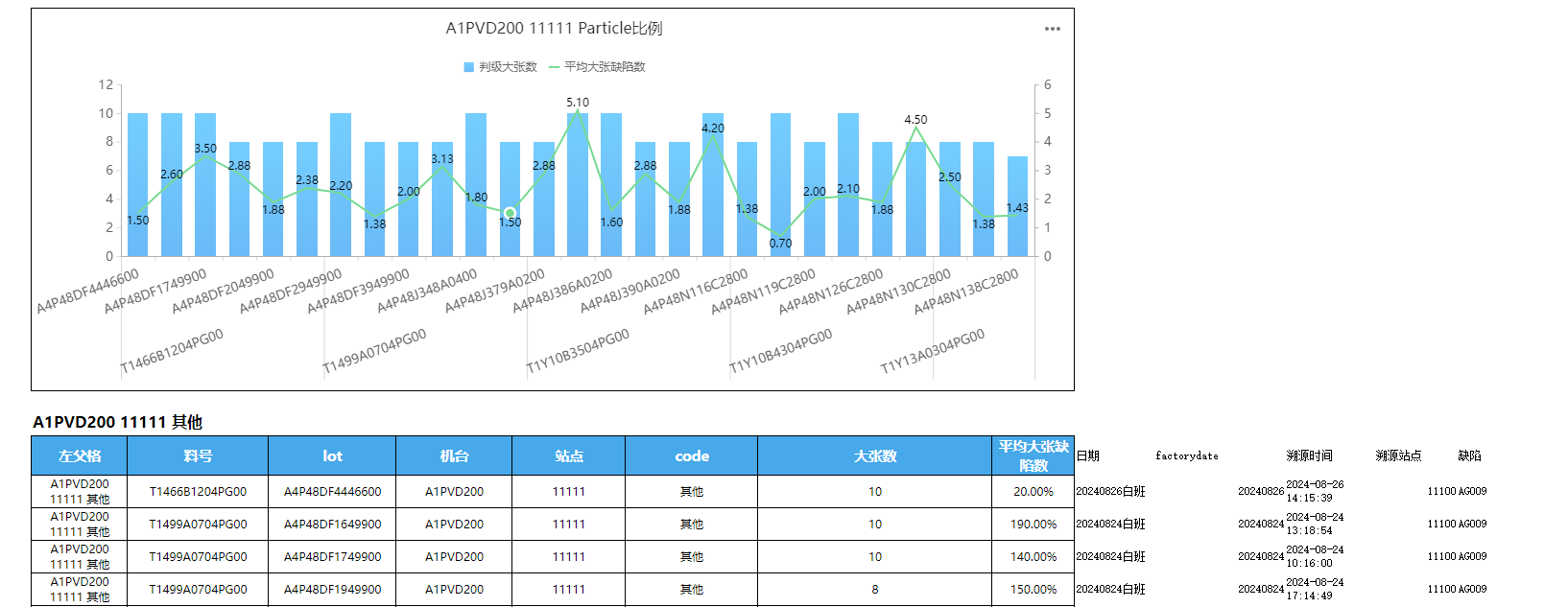Select the 150.00% cell in the table
Image resolution: width=1568 pixels, height=607 pixels.
tap(1033, 590)
